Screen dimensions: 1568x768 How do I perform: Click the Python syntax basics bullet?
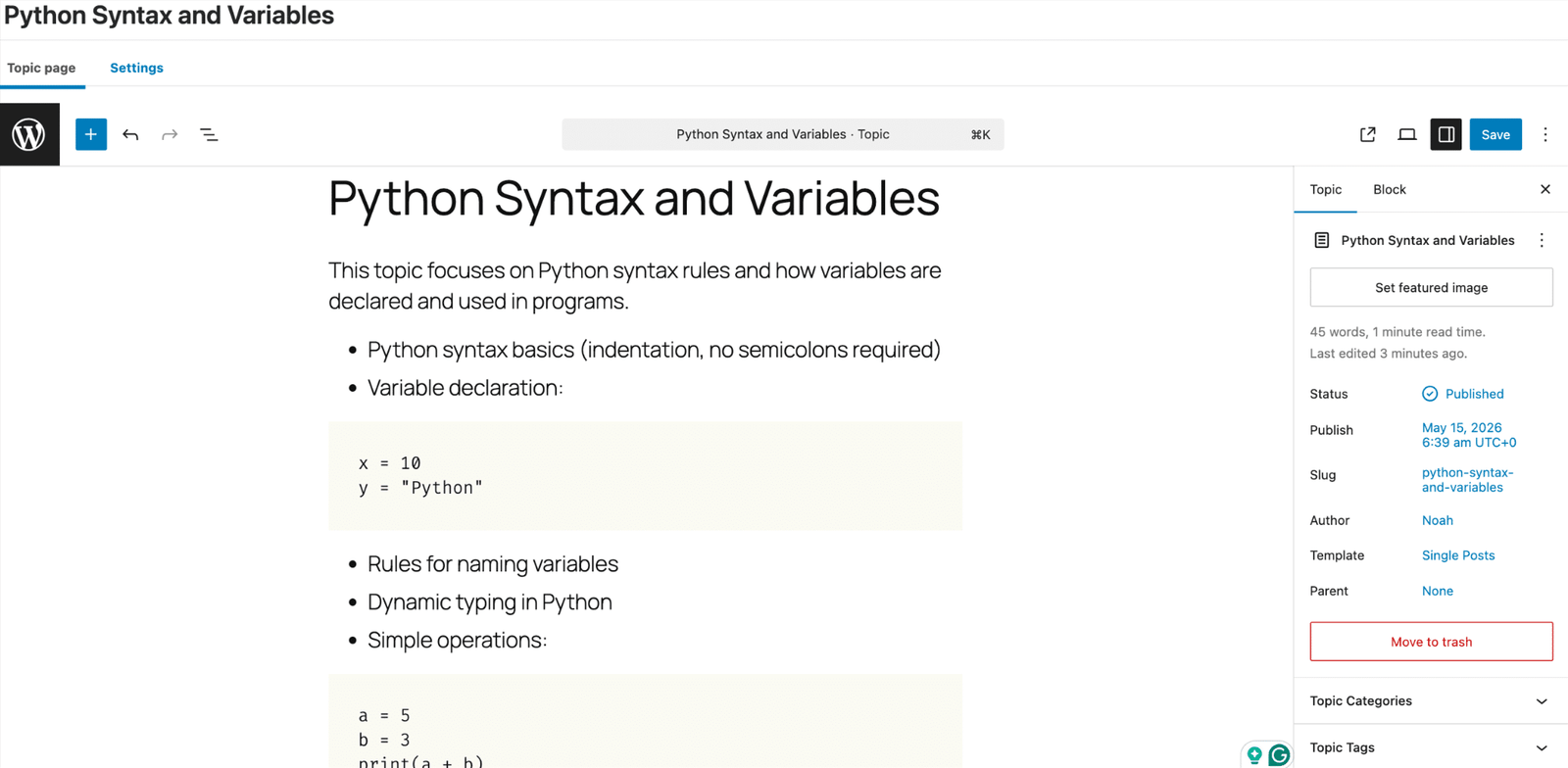(x=654, y=350)
